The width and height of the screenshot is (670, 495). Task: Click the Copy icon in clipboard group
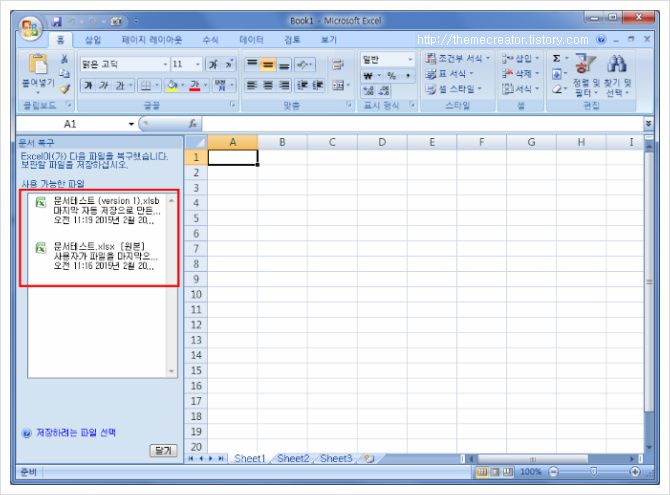click(65, 74)
